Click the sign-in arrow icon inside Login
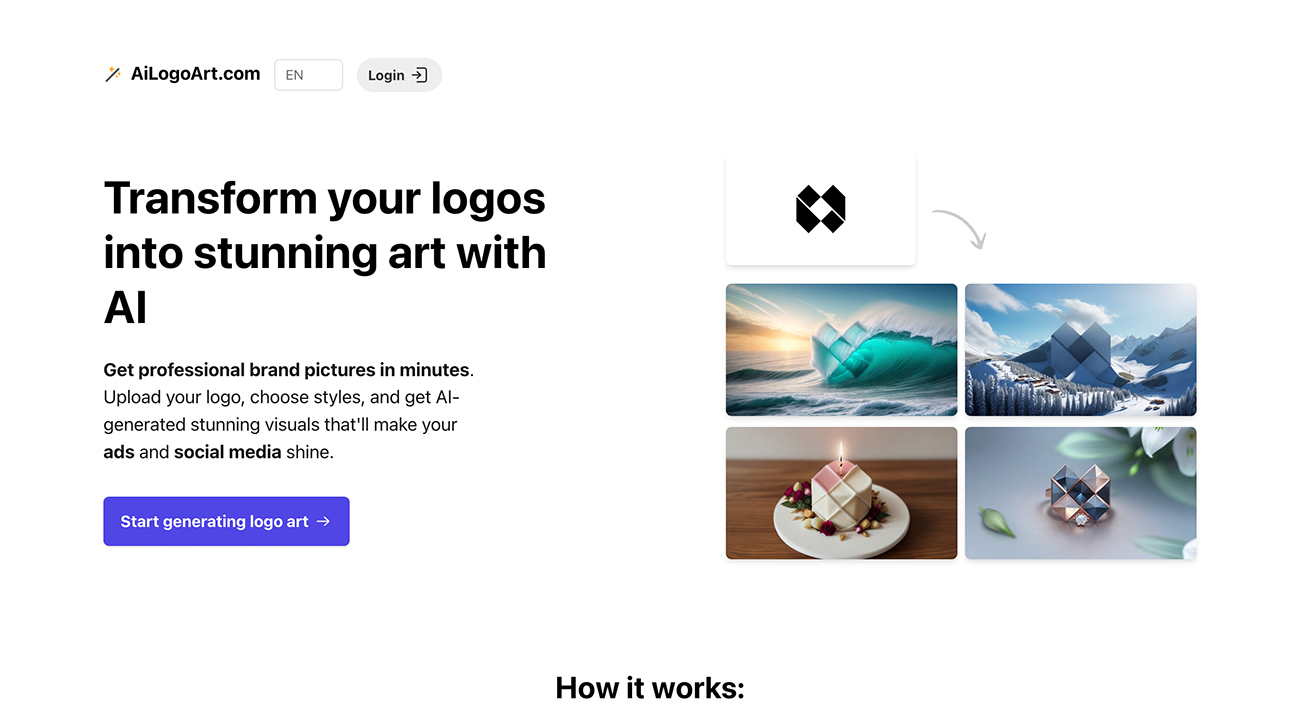The width and height of the screenshot is (1300, 721). point(420,75)
